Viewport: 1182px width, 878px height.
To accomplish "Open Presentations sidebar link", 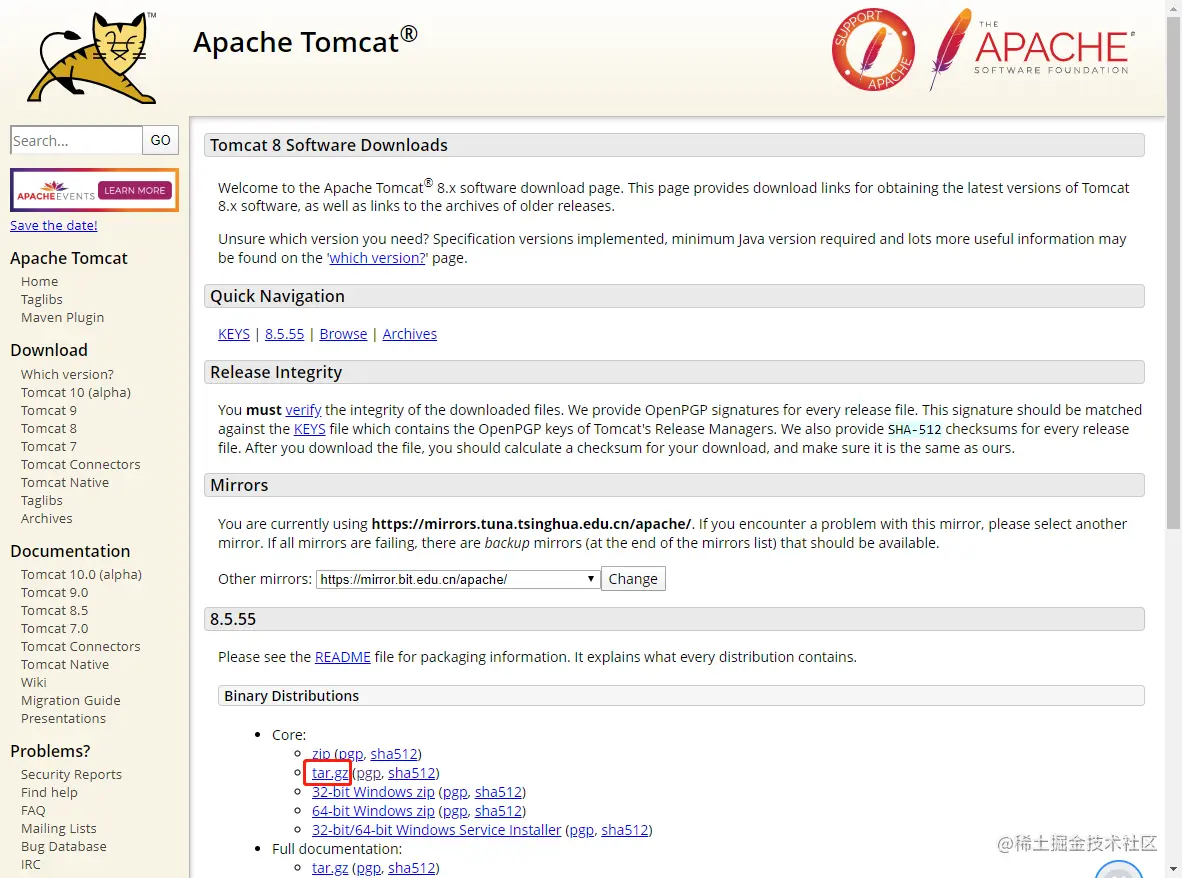I will (x=63, y=718).
